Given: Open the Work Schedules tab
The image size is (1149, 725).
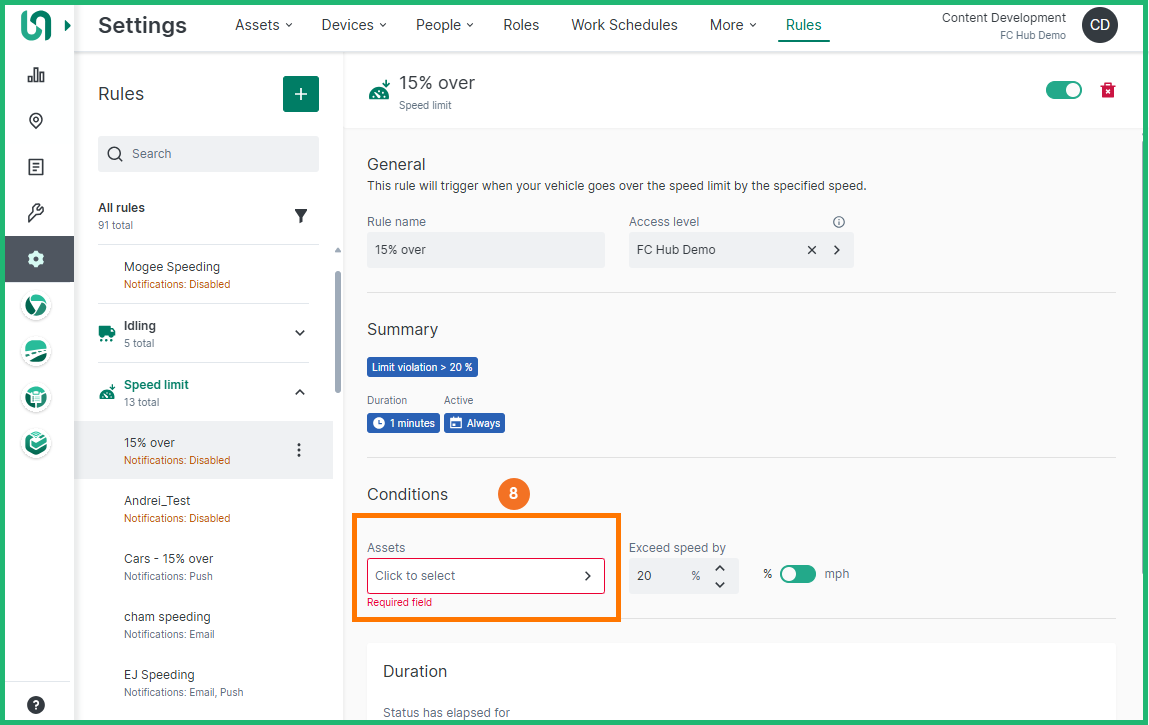Looking at the screenshot, I should (624, 25).
